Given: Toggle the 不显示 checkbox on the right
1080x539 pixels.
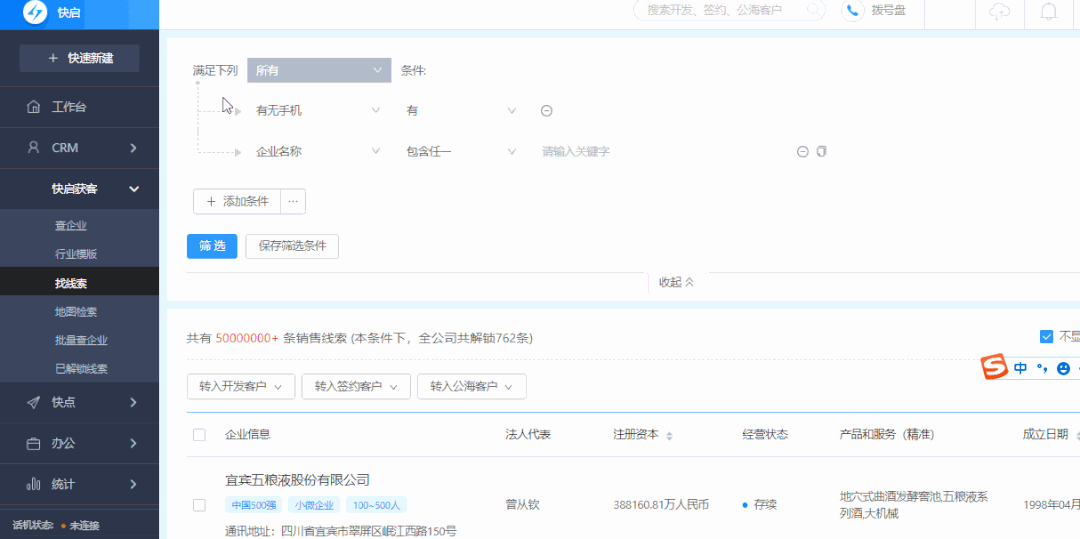Looking at the screenshot, I should click(1046, 337).
